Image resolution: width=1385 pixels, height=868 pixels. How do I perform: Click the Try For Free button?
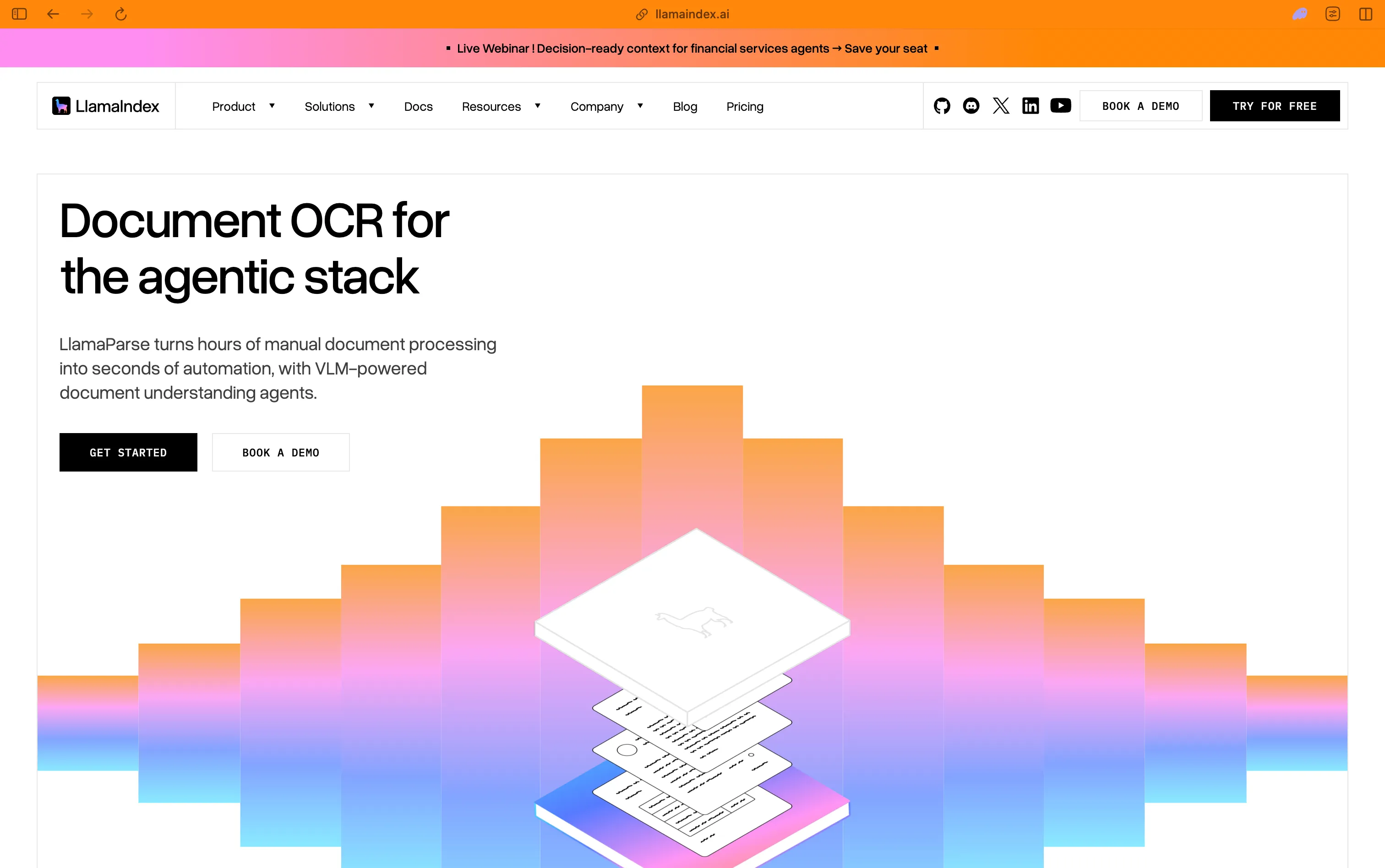pos(1275,106)
